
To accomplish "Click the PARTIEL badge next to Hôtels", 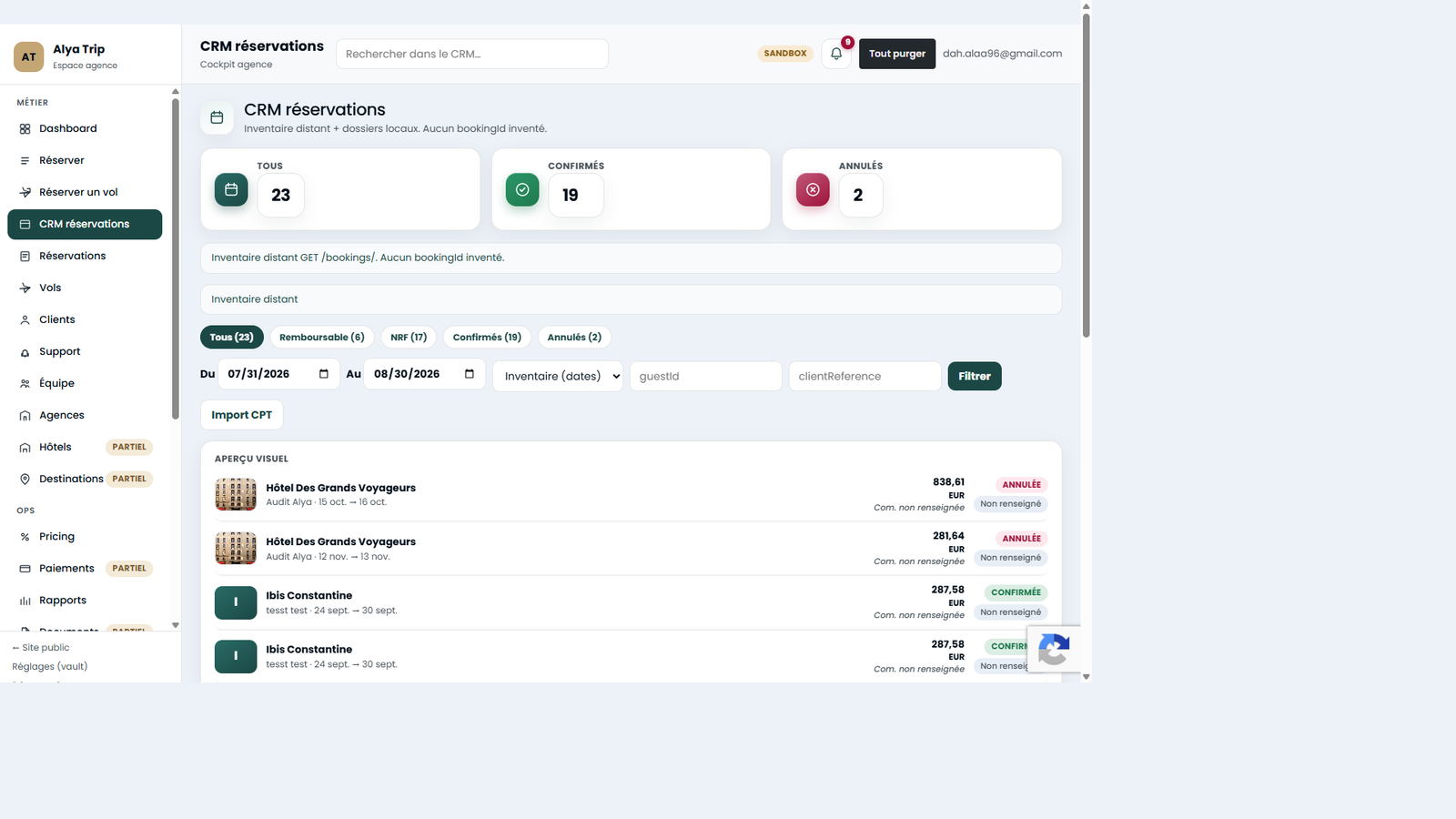I will click(x=129, y=447).
